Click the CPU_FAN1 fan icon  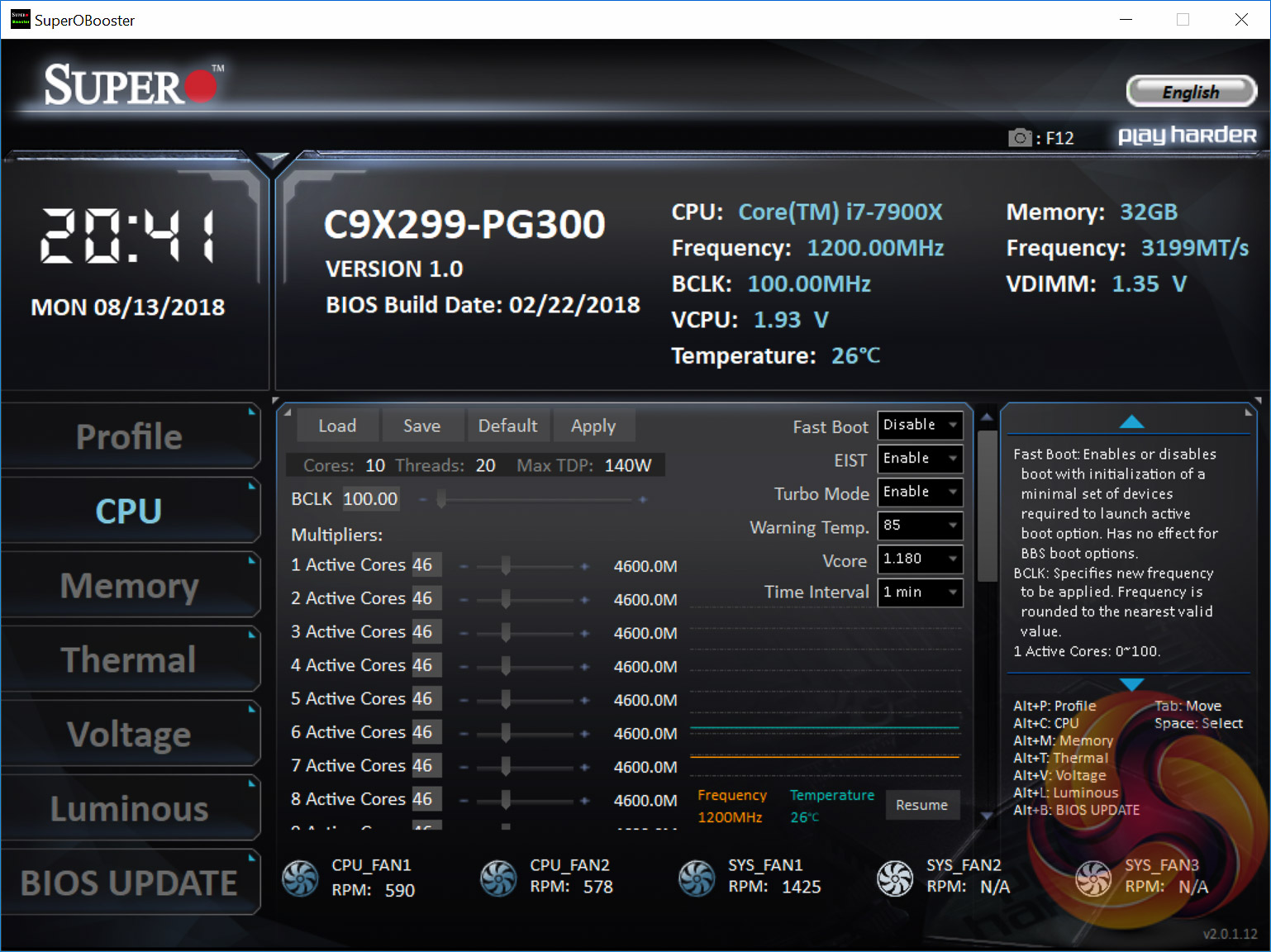point(300,878)
